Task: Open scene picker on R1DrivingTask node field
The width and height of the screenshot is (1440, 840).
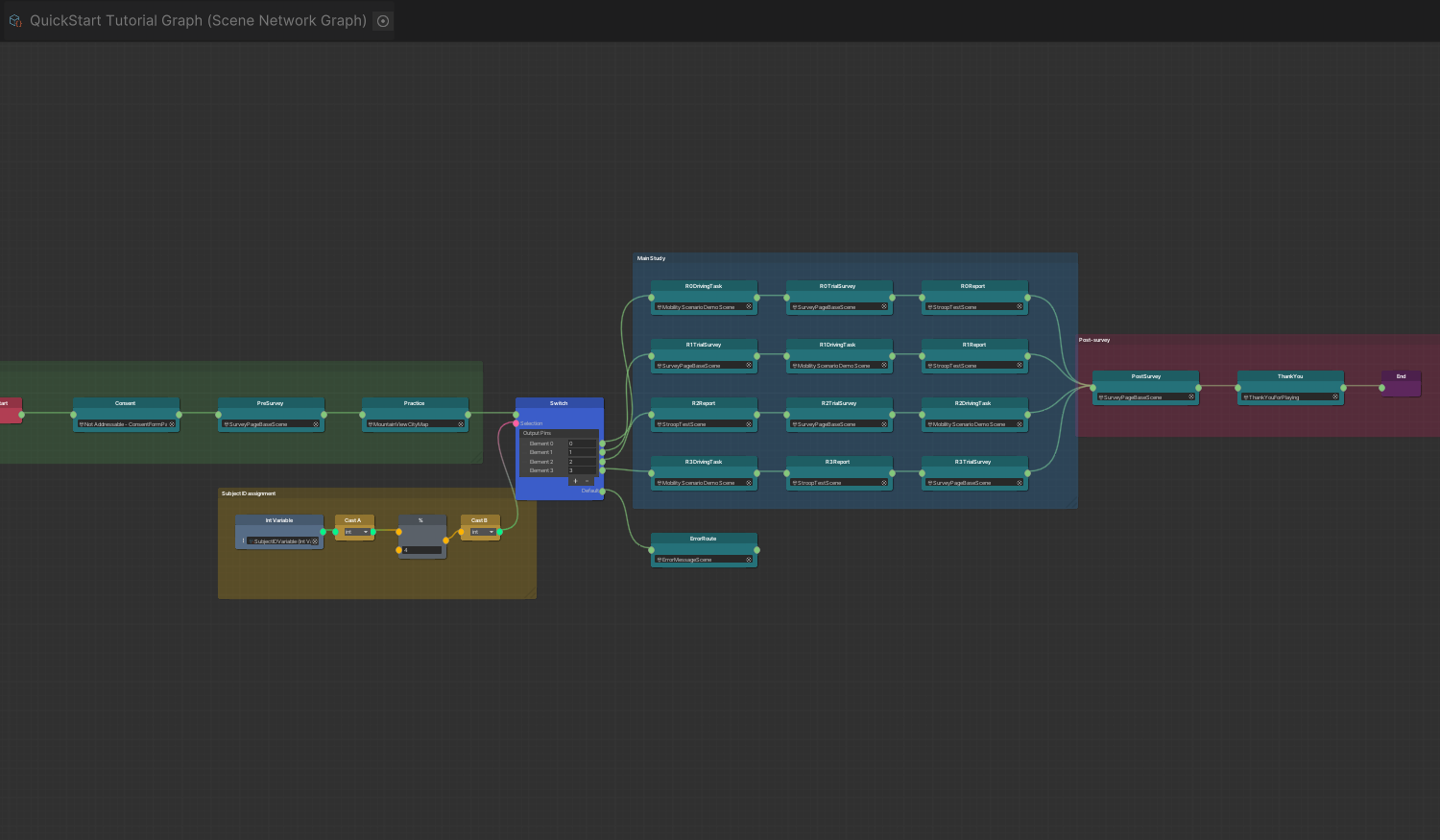Action: (x=884, y=366)
